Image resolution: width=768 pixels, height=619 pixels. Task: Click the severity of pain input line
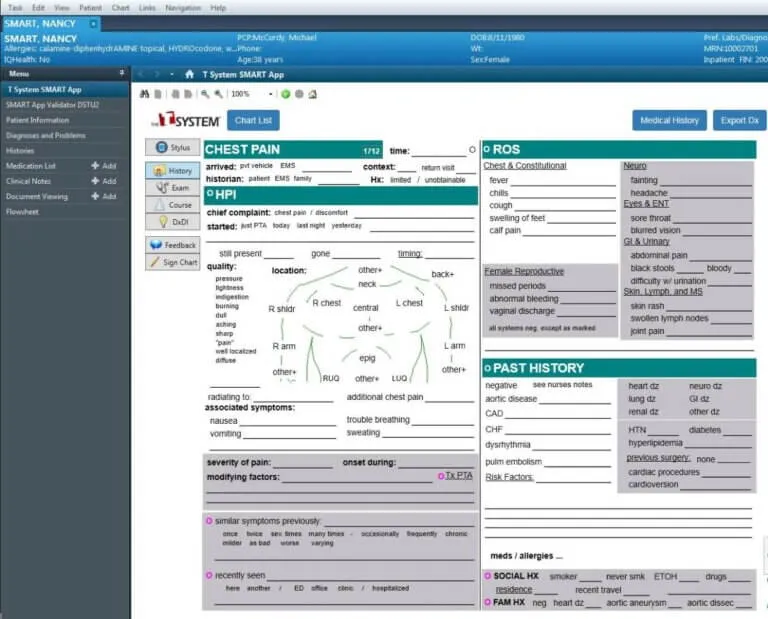(x=302, y=463)
